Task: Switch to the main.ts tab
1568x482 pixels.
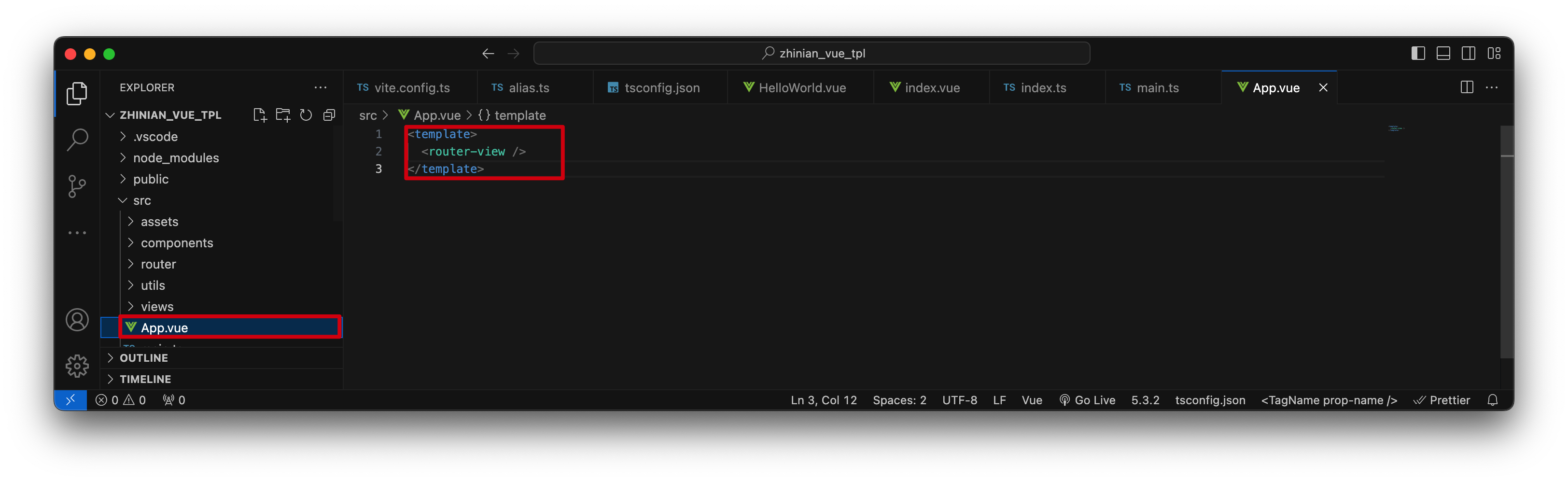Action: tap(1162, 87)
